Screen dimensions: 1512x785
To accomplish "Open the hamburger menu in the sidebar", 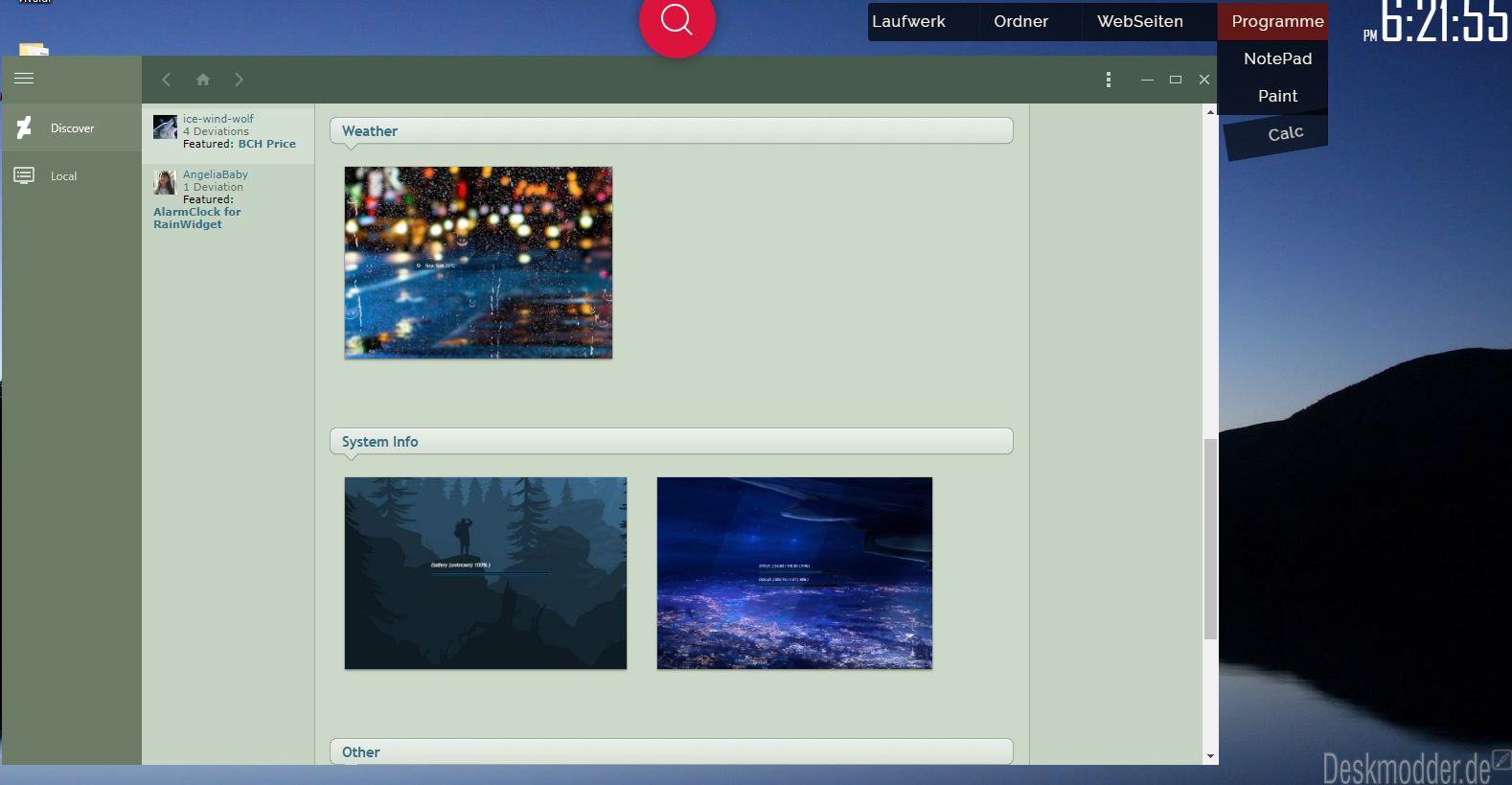I will 24,79.
